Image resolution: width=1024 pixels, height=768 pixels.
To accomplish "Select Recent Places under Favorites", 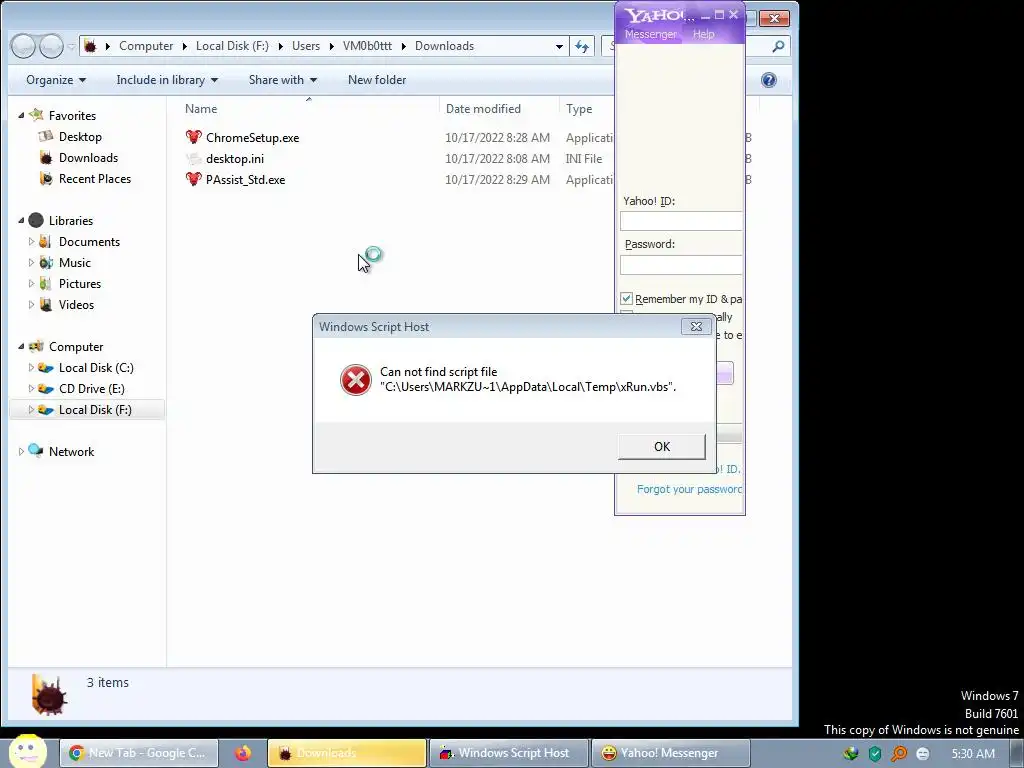I will coord(95,178).
